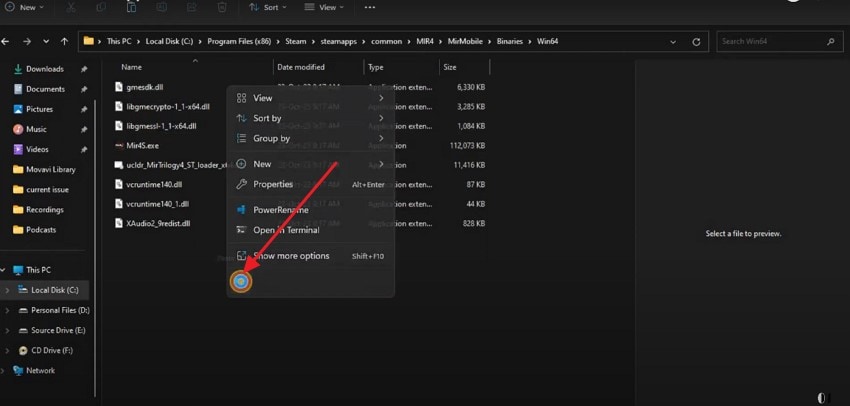Select the gmesdk.dll file icon
The width and height of the screenshot is (850, 406).
pos(119,87)
